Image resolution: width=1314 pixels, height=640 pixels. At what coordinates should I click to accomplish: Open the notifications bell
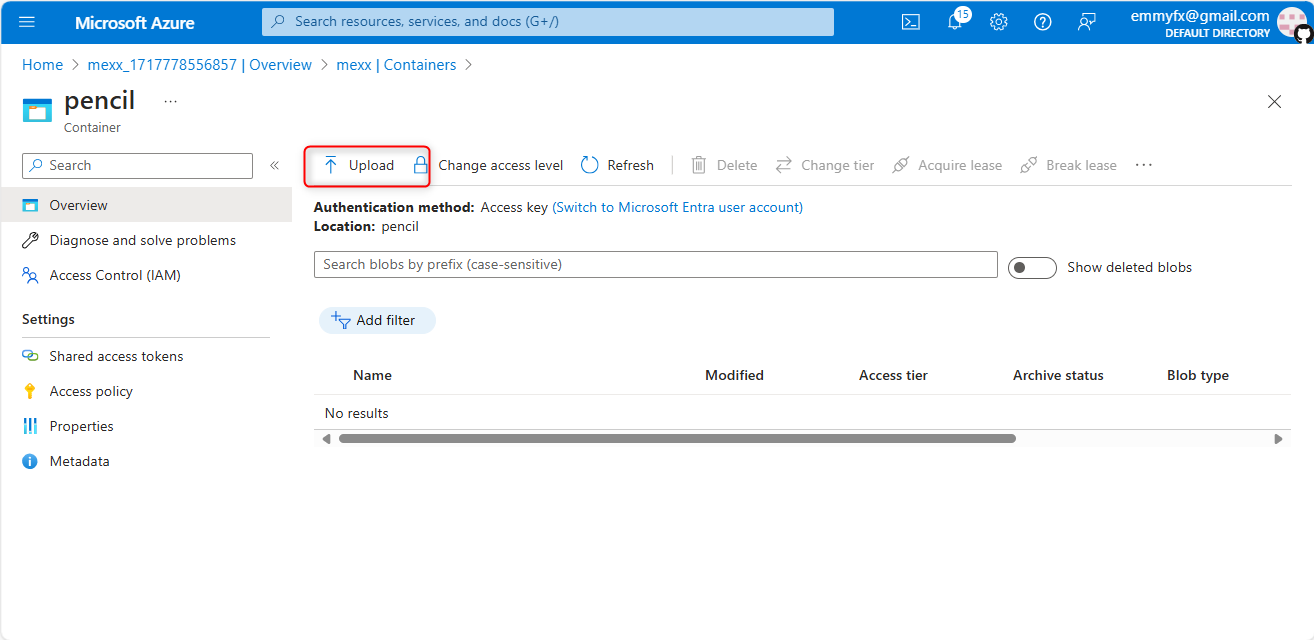(x=955, y=22)
